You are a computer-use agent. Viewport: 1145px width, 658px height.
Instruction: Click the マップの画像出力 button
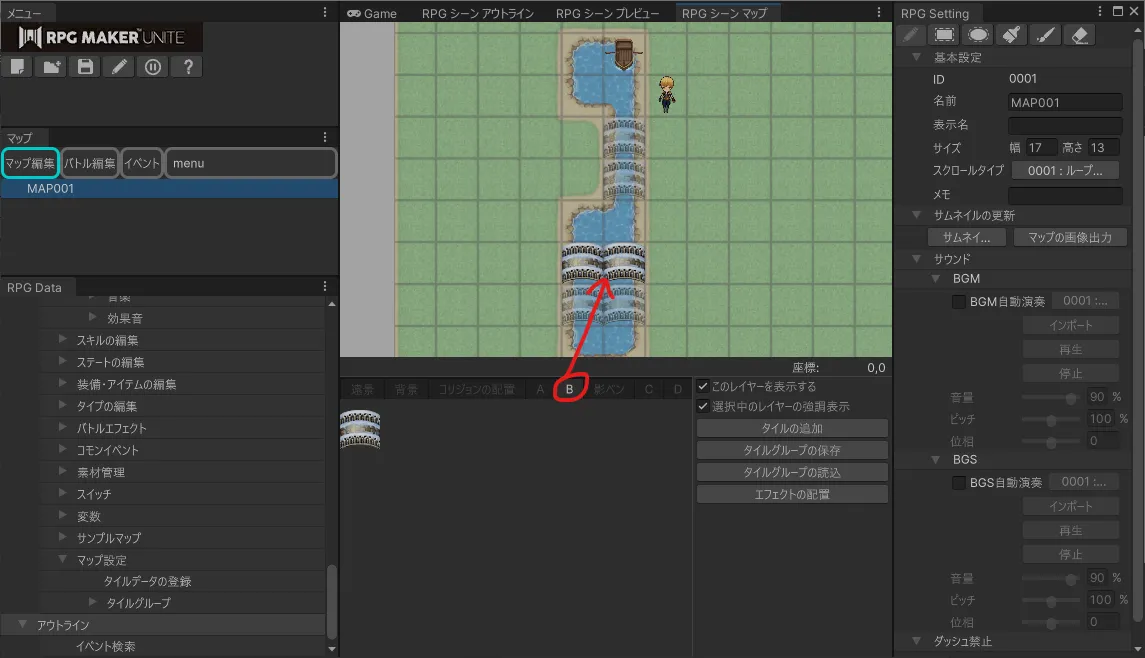pos(1070,238)
